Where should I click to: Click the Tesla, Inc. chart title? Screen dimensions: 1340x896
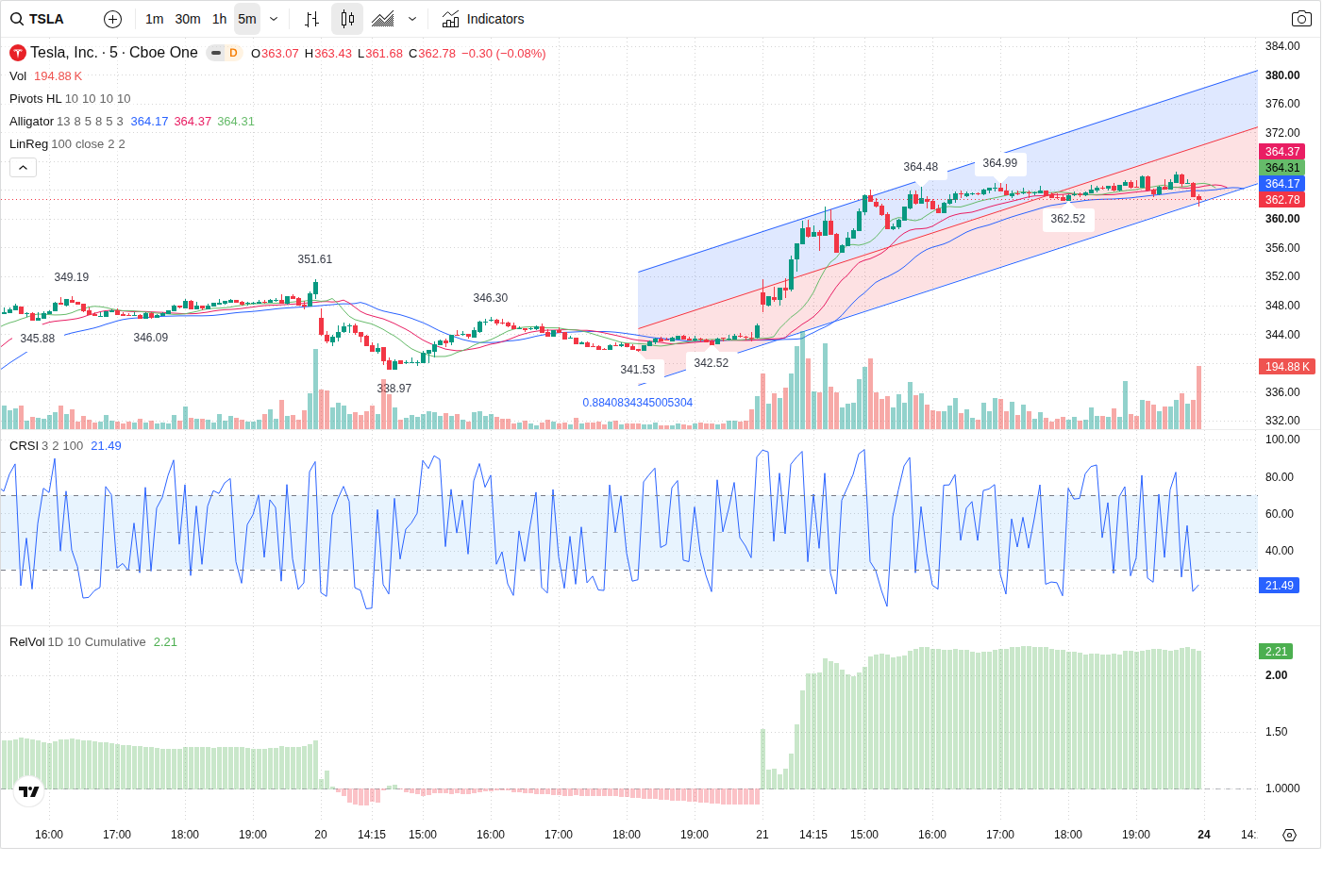tap(114, 53)
